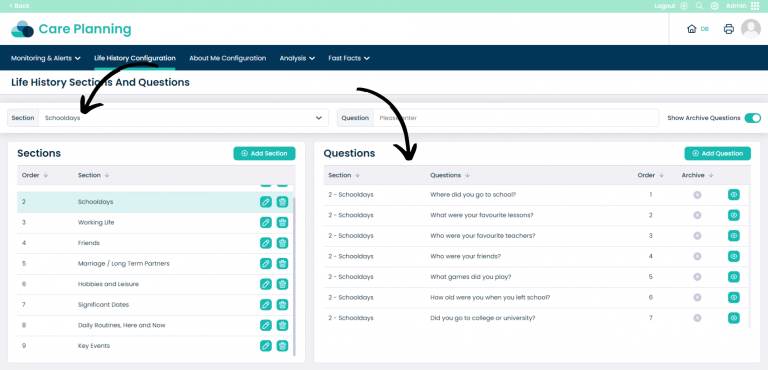The width and height of the screenshot is (768, 370).
Task: Select 'Working Life' section row text
Action: (96, 222)
